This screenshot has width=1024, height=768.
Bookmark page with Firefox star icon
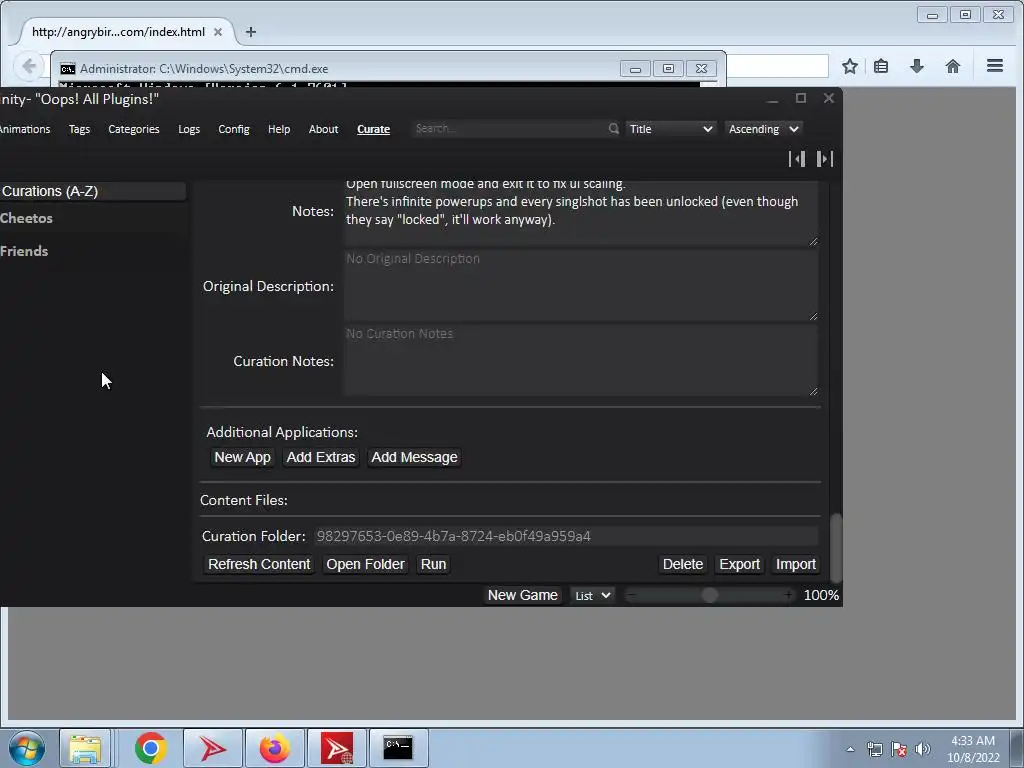(850, 66)
